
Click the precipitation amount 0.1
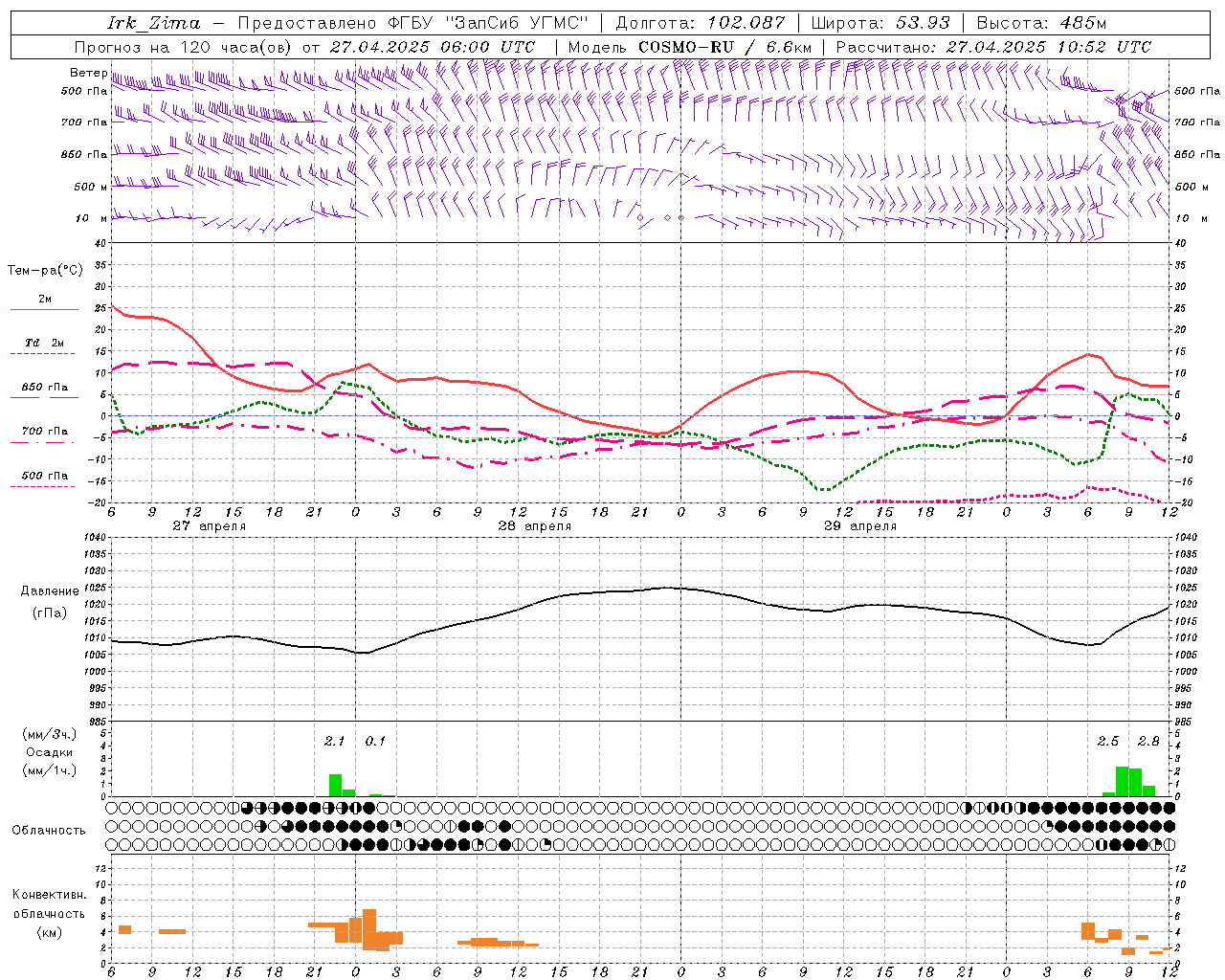[375, 742]
